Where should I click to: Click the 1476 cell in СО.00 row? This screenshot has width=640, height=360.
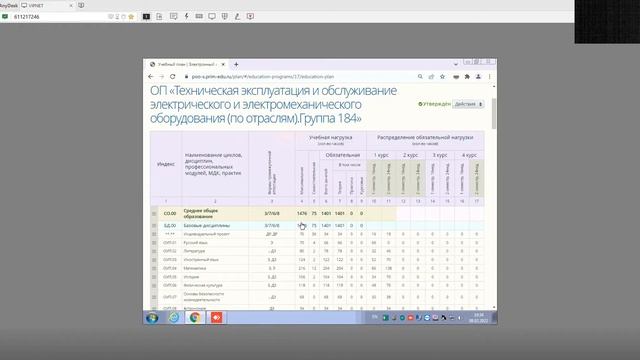coord(302,213)
